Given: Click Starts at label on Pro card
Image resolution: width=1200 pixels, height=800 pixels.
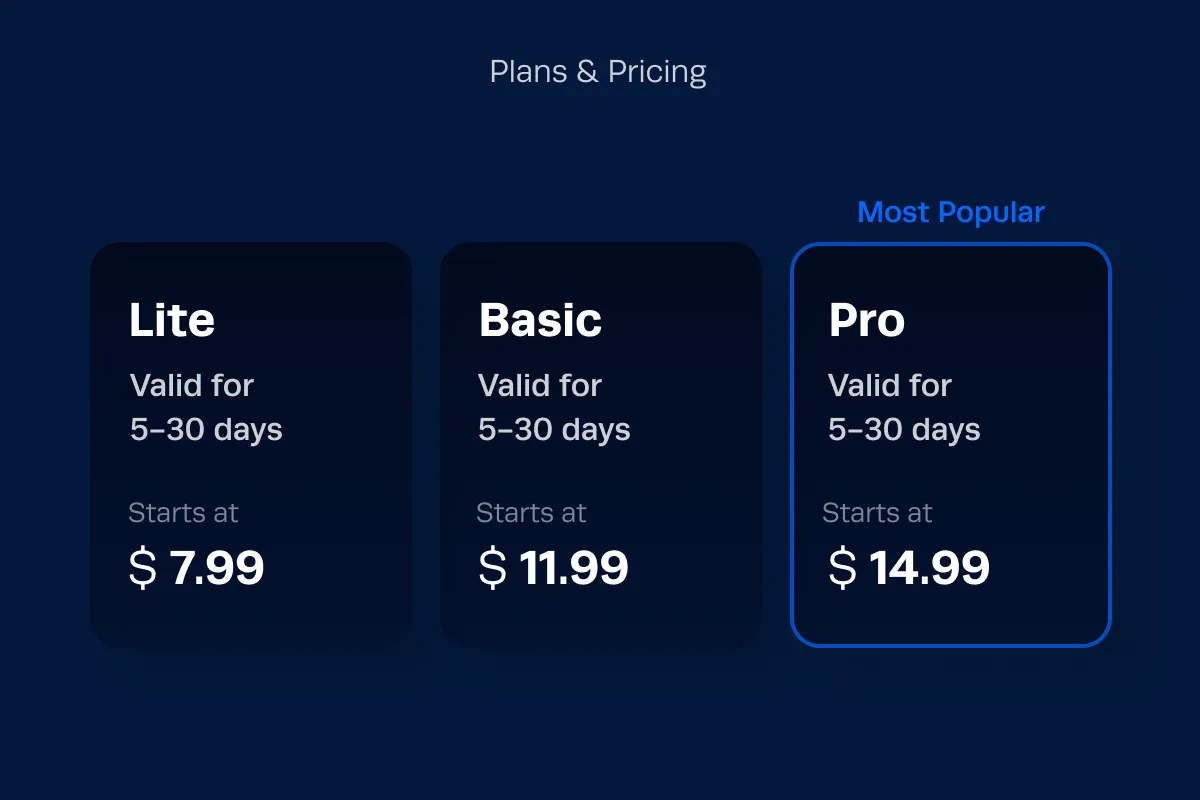Looking at the screenshot, I should [x=877, y=513].
